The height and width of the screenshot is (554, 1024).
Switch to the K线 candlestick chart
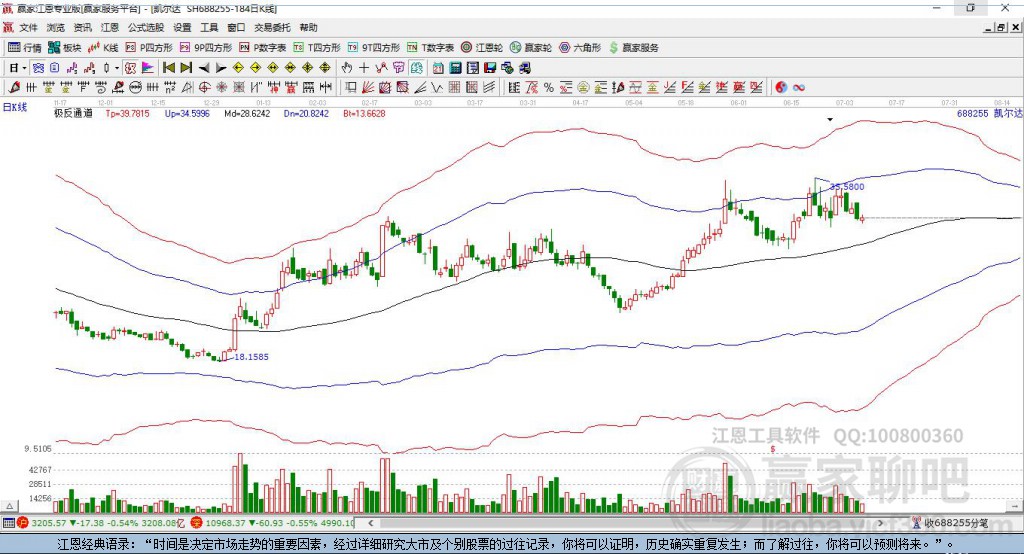click(103, 48)
